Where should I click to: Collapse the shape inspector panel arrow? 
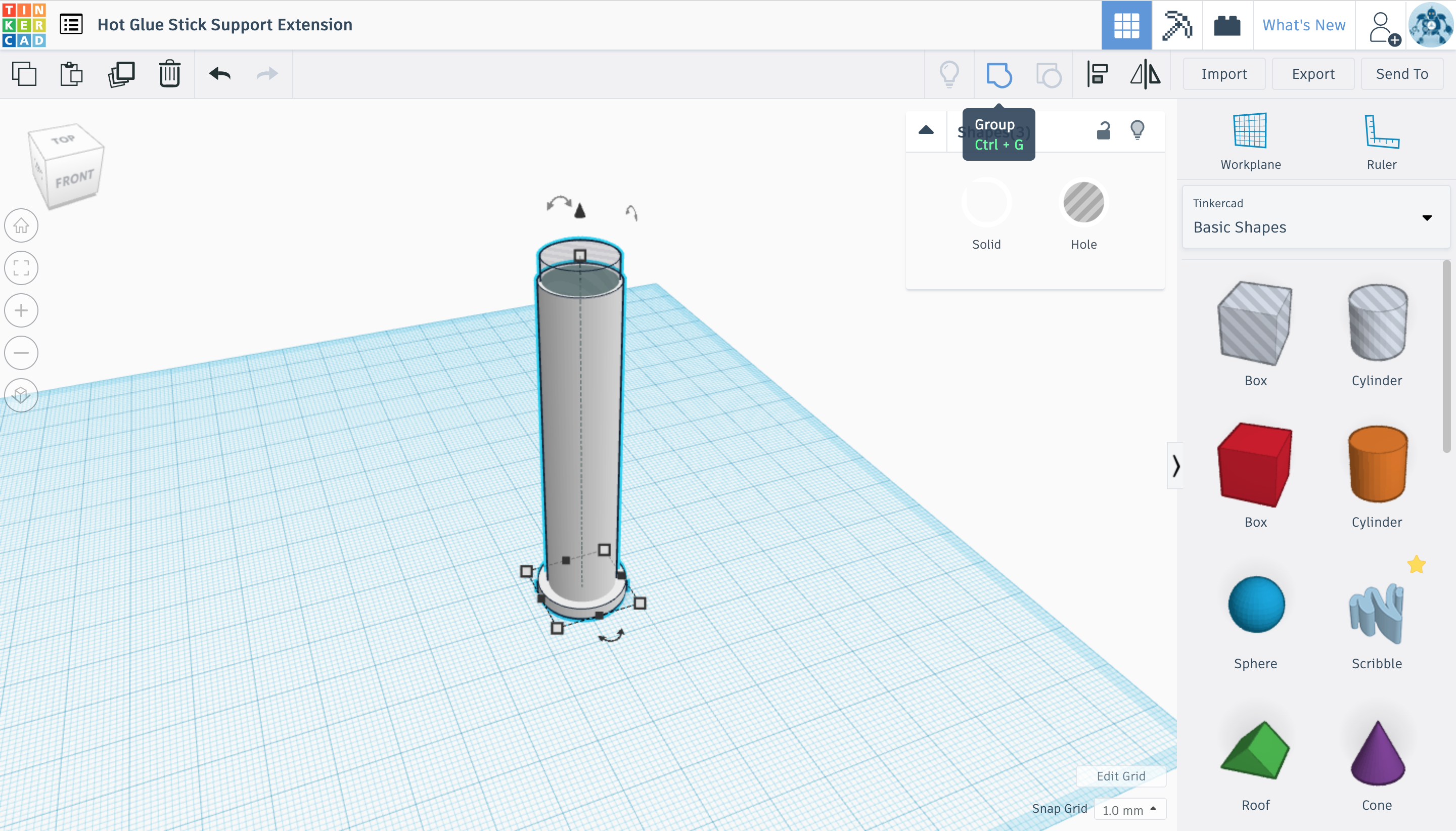pos(926,131)
